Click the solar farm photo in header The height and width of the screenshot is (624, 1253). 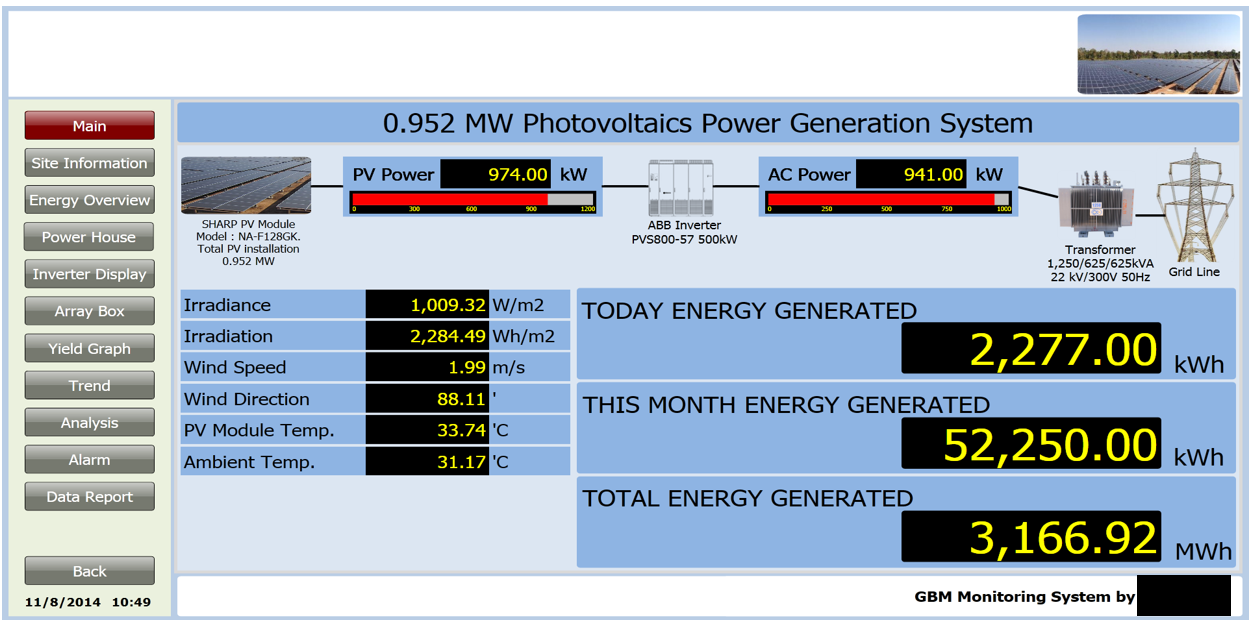click(x=1157, y=55)
